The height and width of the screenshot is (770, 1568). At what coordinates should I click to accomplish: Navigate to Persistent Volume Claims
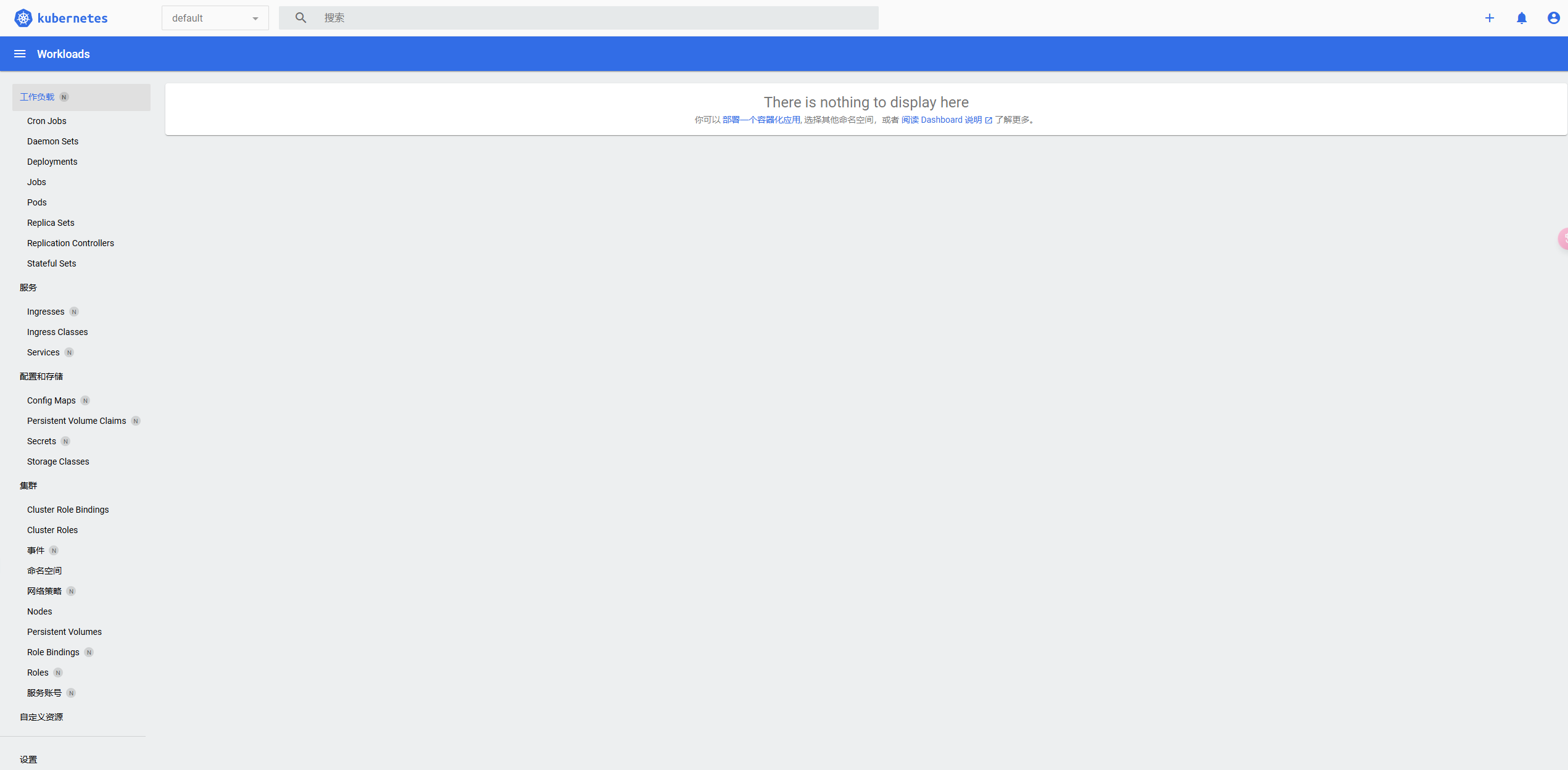coord(77,421)
